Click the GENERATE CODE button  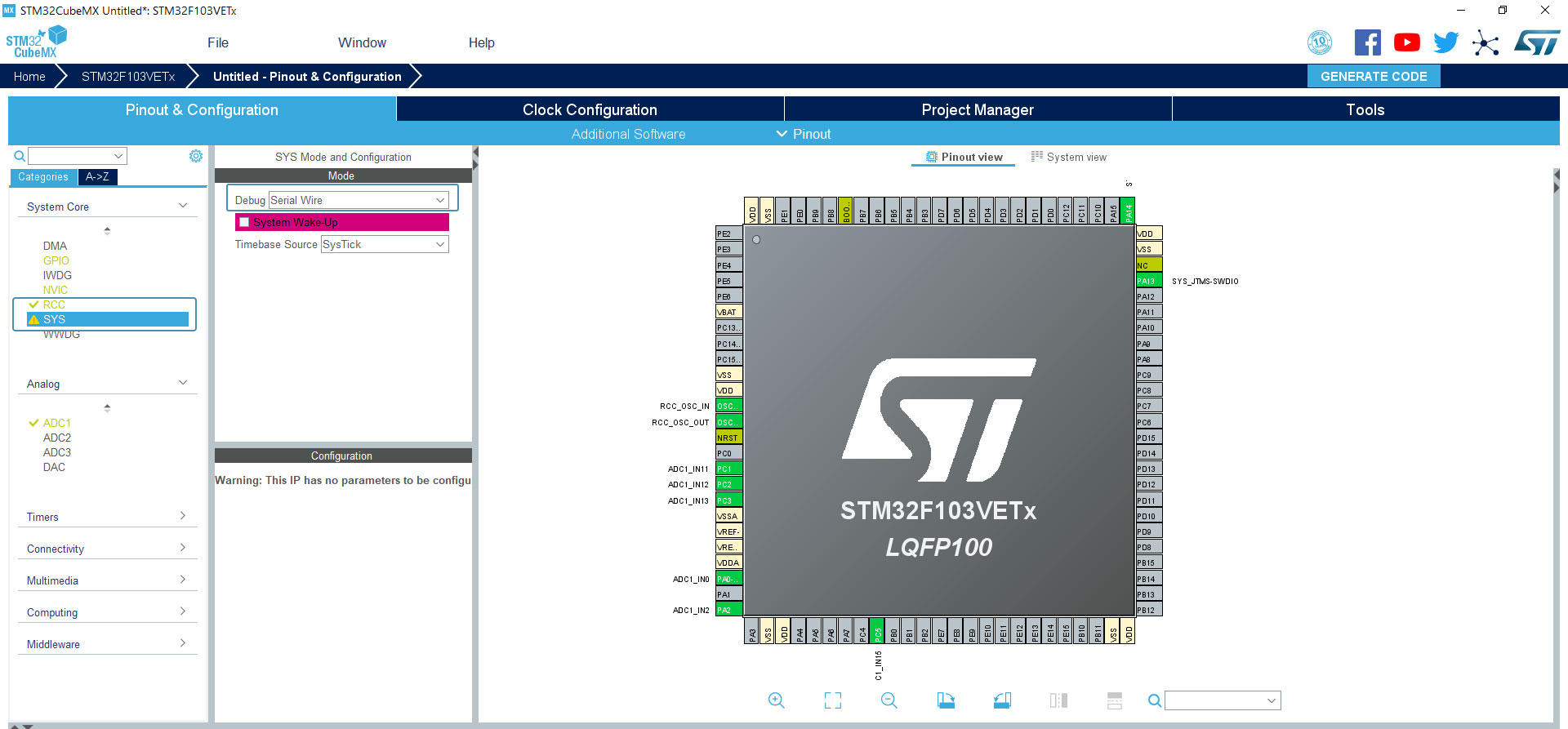[x=1374, y=76]
